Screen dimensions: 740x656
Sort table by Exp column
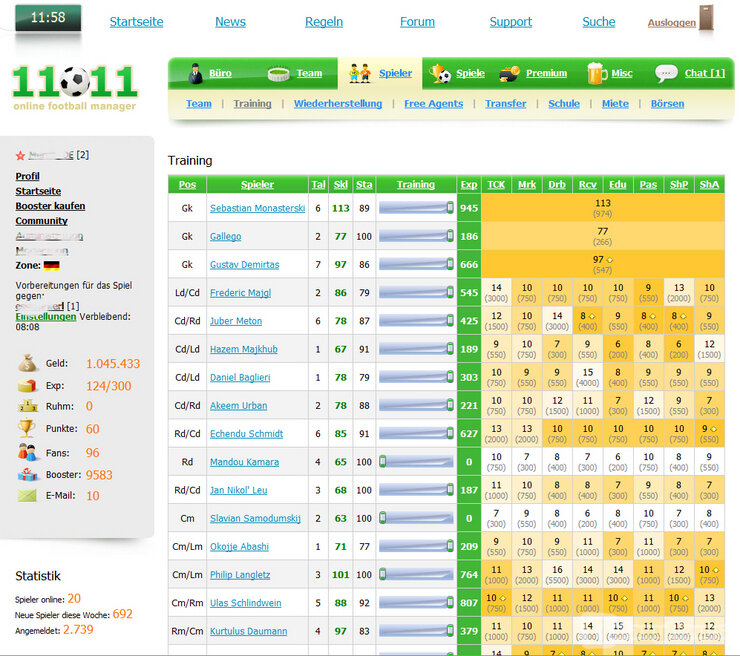469,185
